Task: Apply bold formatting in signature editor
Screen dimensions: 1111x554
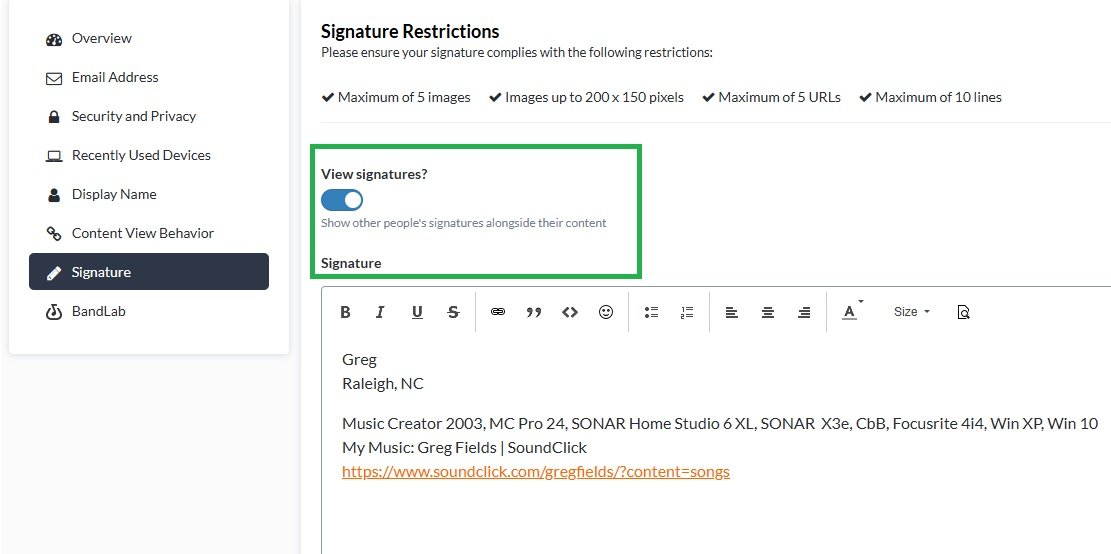Action: pyautogui.click(x=345, y=312)
